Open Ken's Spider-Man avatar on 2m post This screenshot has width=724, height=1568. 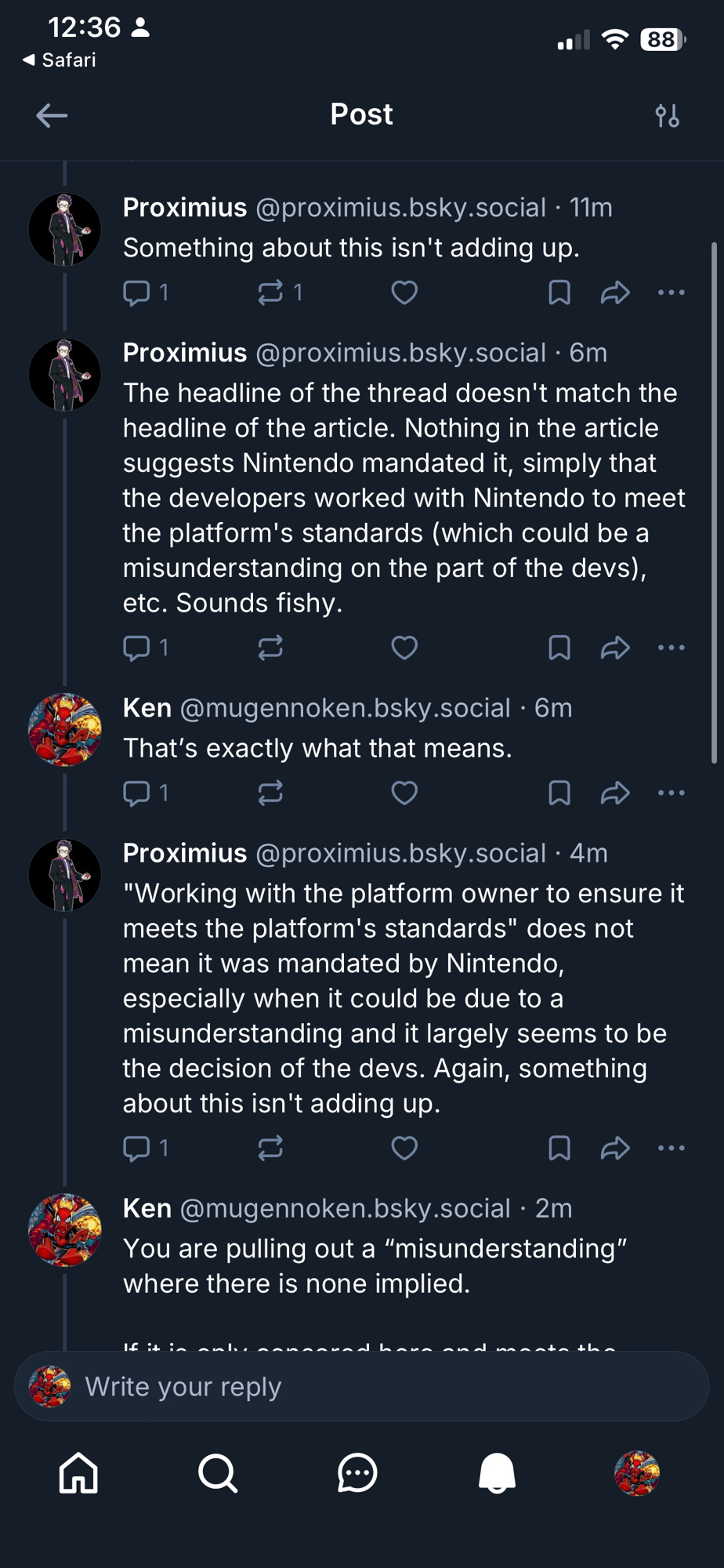[x=65, y=1230]
